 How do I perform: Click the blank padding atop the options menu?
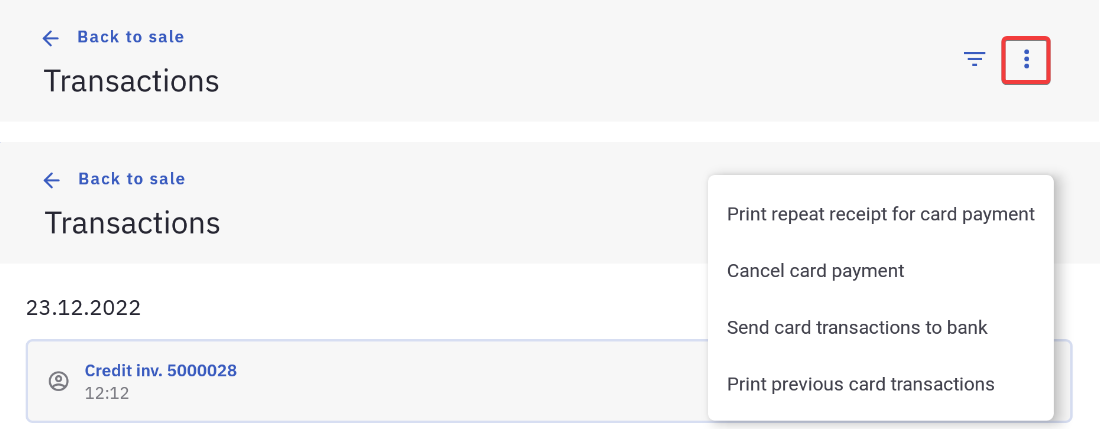click(x=880, y=184)
